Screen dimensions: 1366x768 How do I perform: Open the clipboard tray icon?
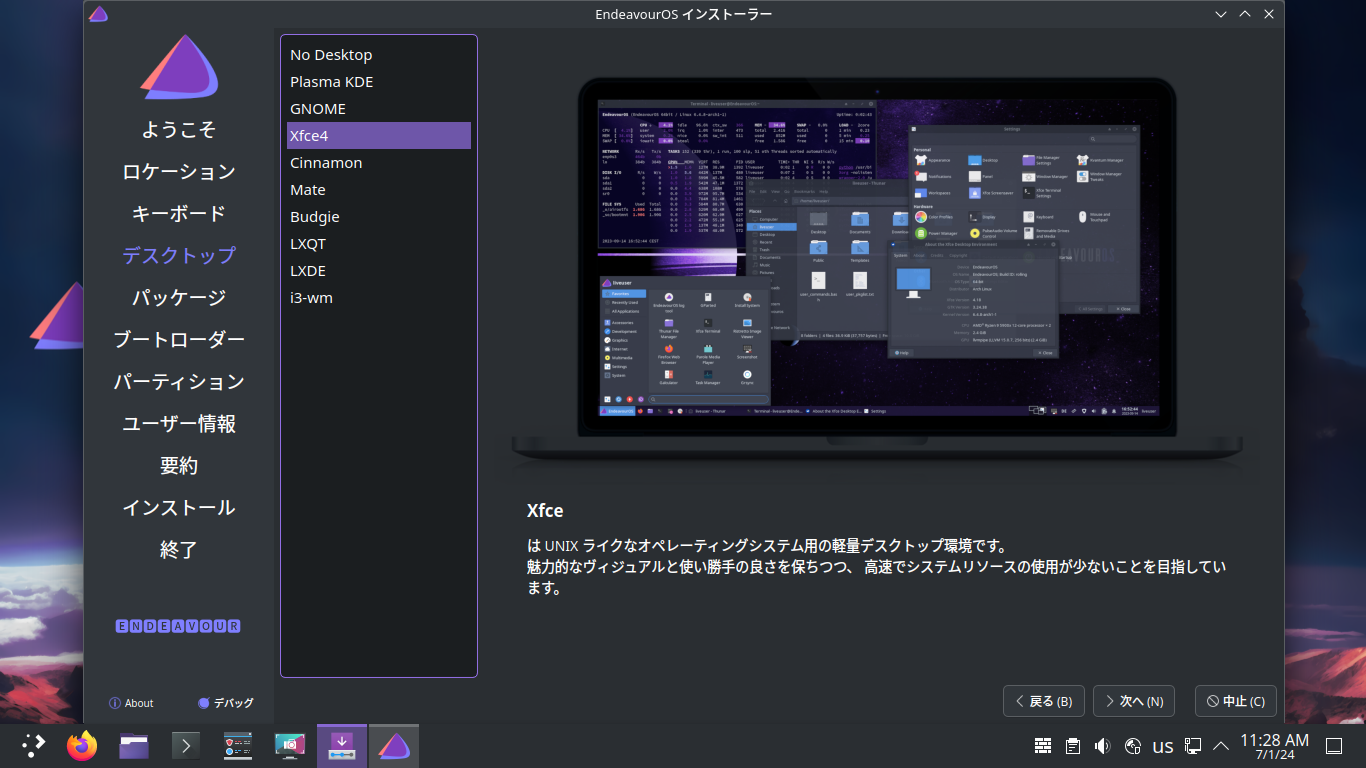[1073, 746]
